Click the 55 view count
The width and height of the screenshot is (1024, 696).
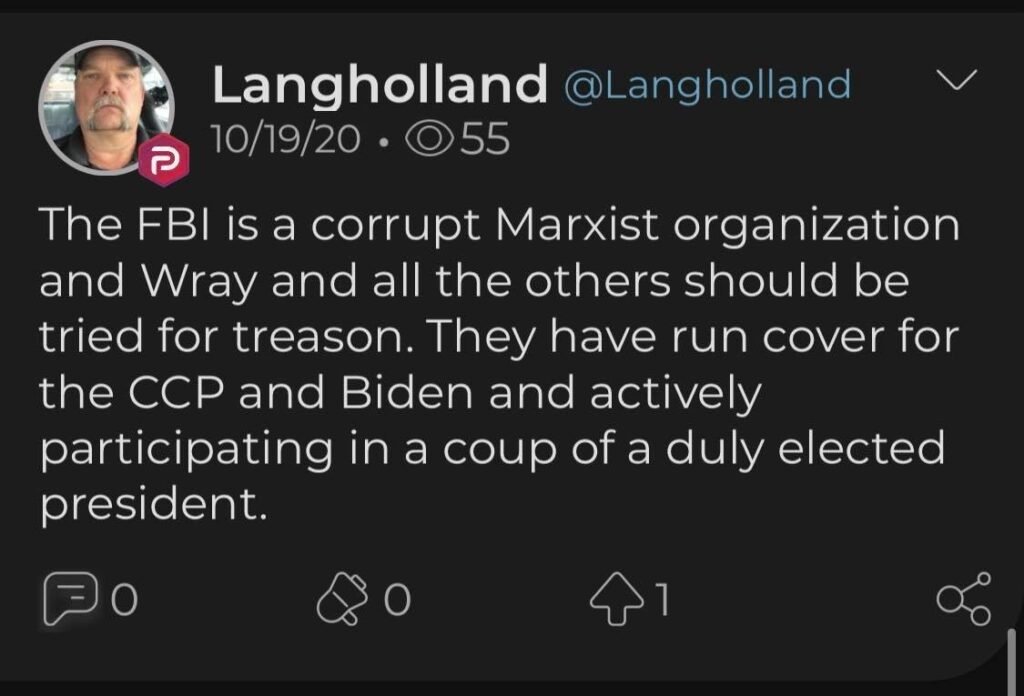coord(485,140)
